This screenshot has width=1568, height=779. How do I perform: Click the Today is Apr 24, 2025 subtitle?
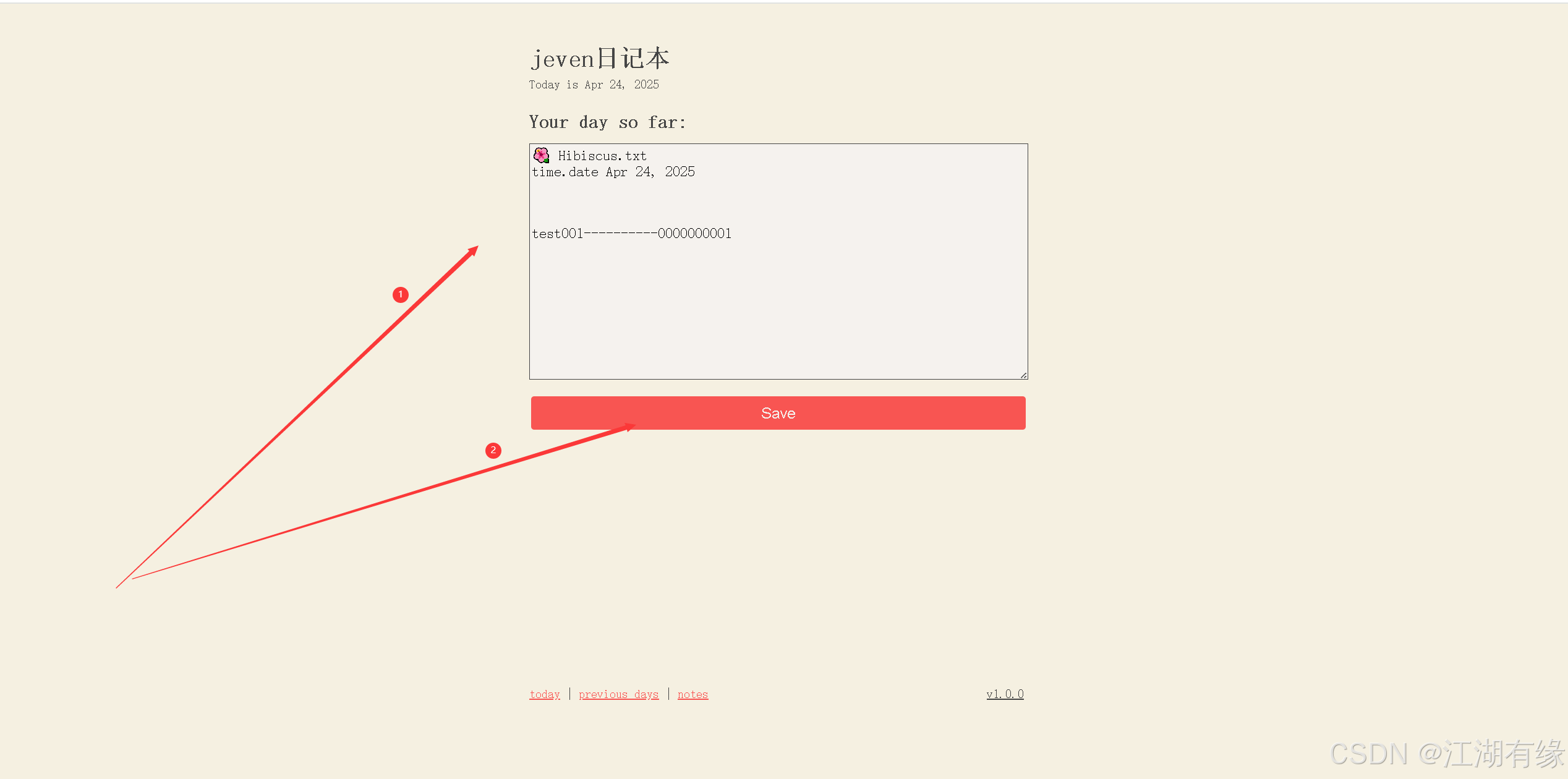coord(594,85)
